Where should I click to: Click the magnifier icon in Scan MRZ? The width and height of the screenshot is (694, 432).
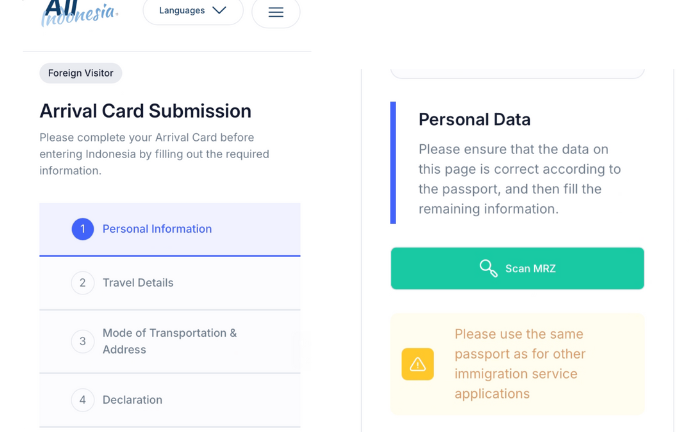(x=488, y=268)
